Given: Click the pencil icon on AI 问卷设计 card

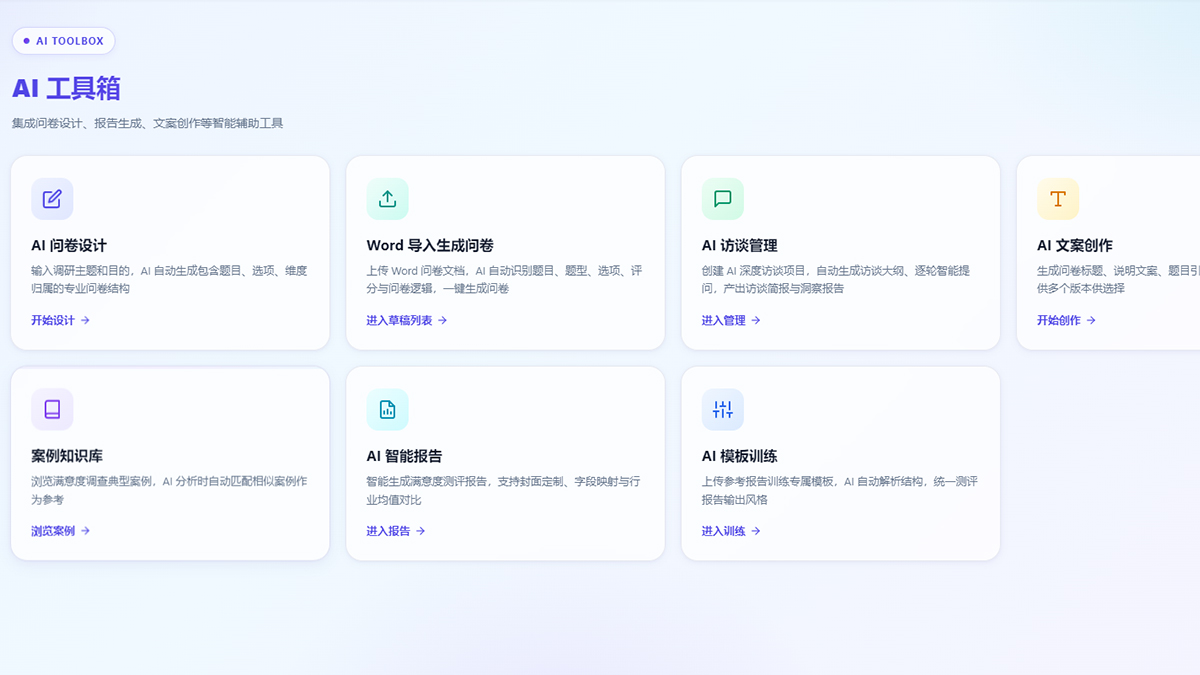Looking at the screenshot, I should [x=52, y=199].
